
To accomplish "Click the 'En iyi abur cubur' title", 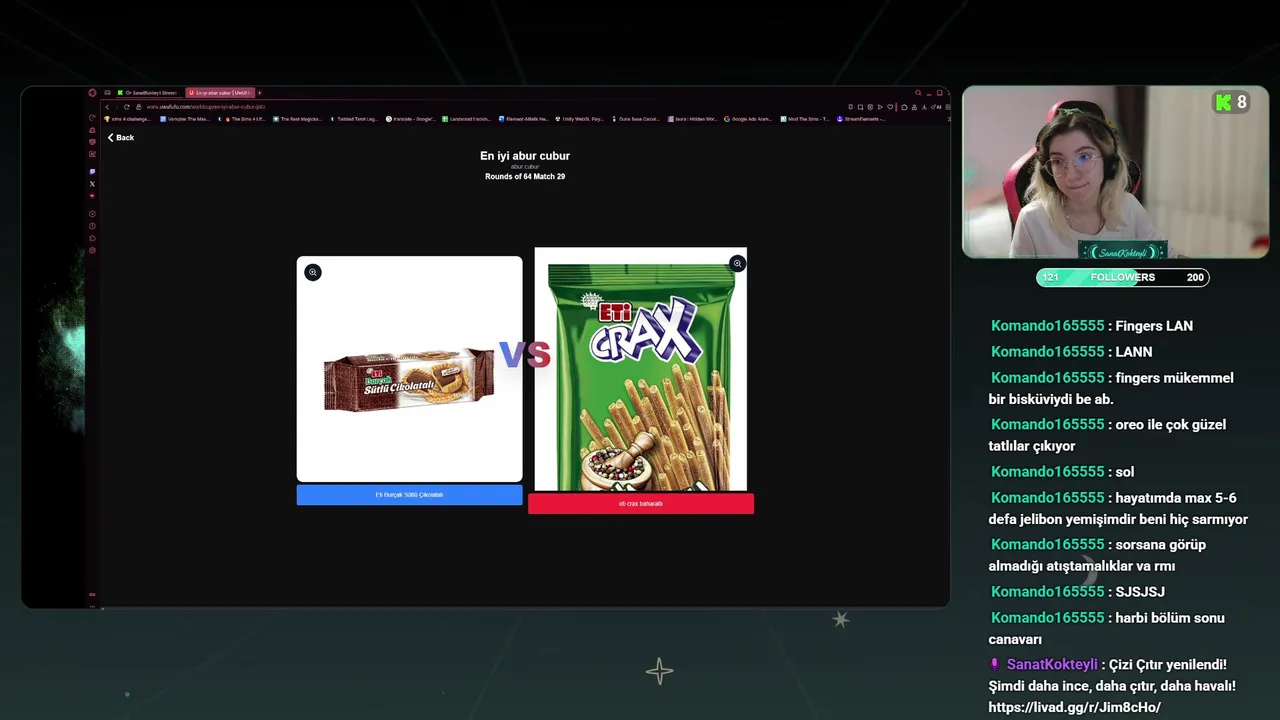I will coord(525,156).
